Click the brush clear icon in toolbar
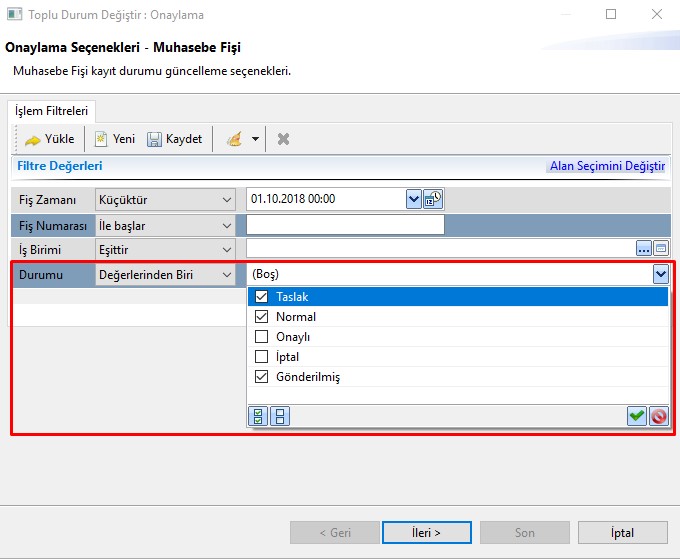This screenshot has width=680, height=559. (x=234, y=139)
